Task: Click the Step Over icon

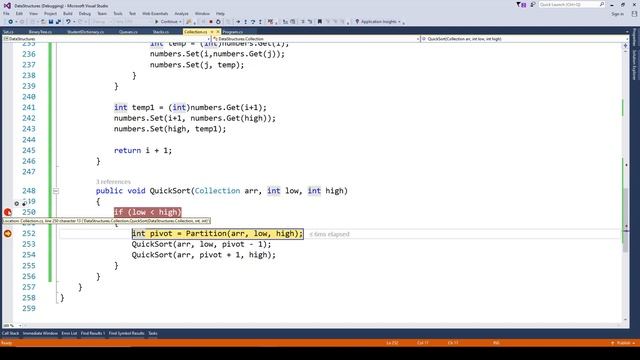Action: point(253,22)
